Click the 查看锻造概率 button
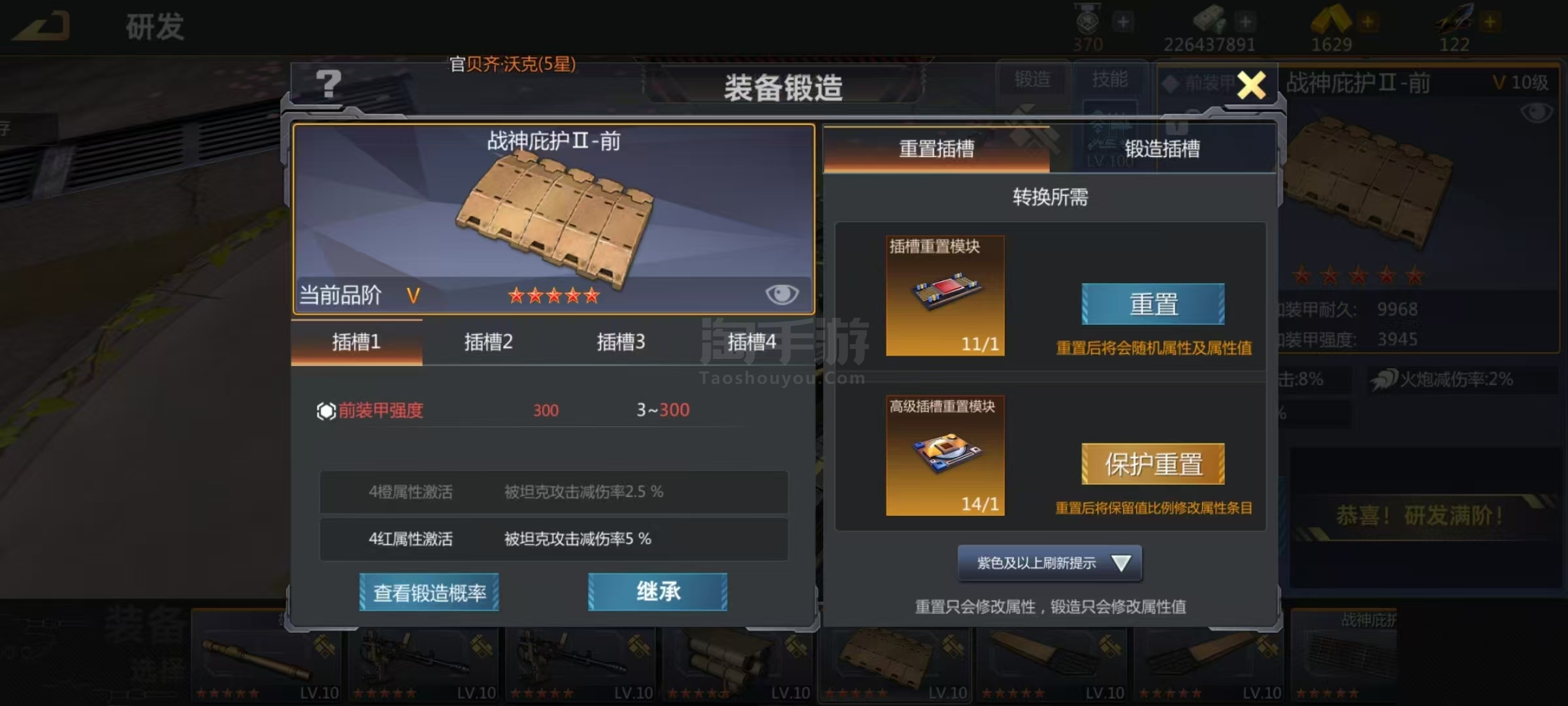1568x706 pixels. tap(429, 592)
